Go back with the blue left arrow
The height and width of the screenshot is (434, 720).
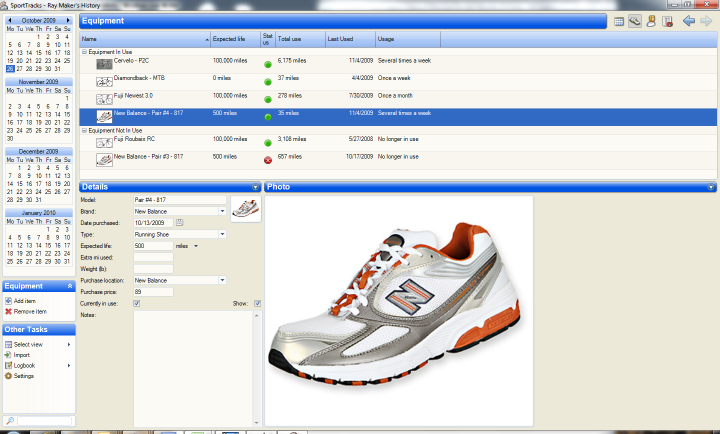click(x=688, y=21)
